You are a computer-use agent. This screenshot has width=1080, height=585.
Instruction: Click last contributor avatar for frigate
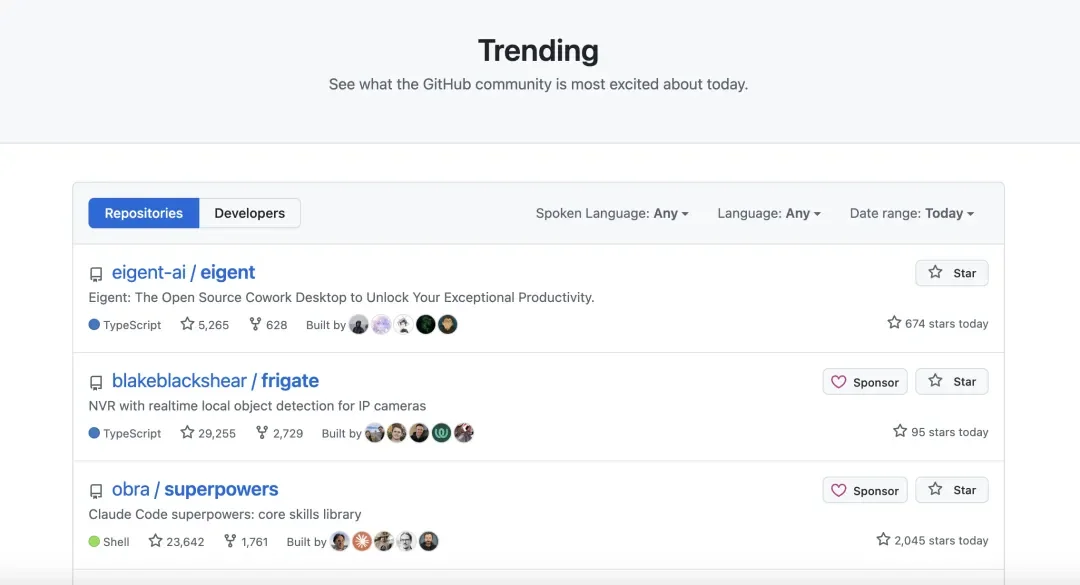[x=464, y=433]
